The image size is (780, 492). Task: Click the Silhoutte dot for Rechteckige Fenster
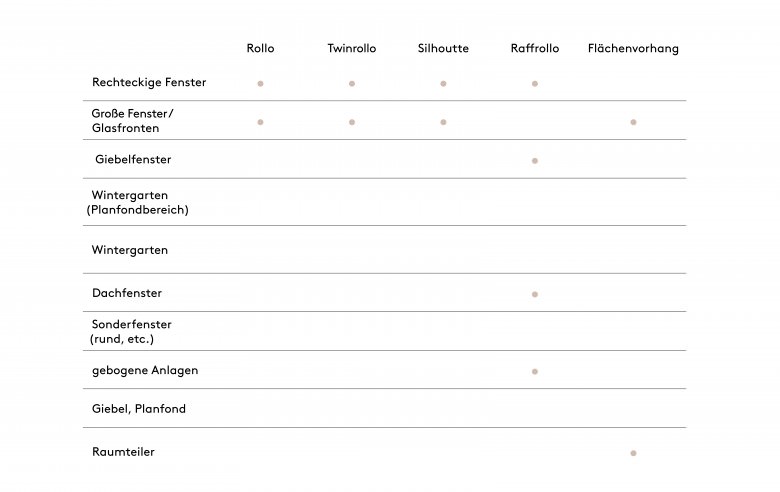[443, 84]
